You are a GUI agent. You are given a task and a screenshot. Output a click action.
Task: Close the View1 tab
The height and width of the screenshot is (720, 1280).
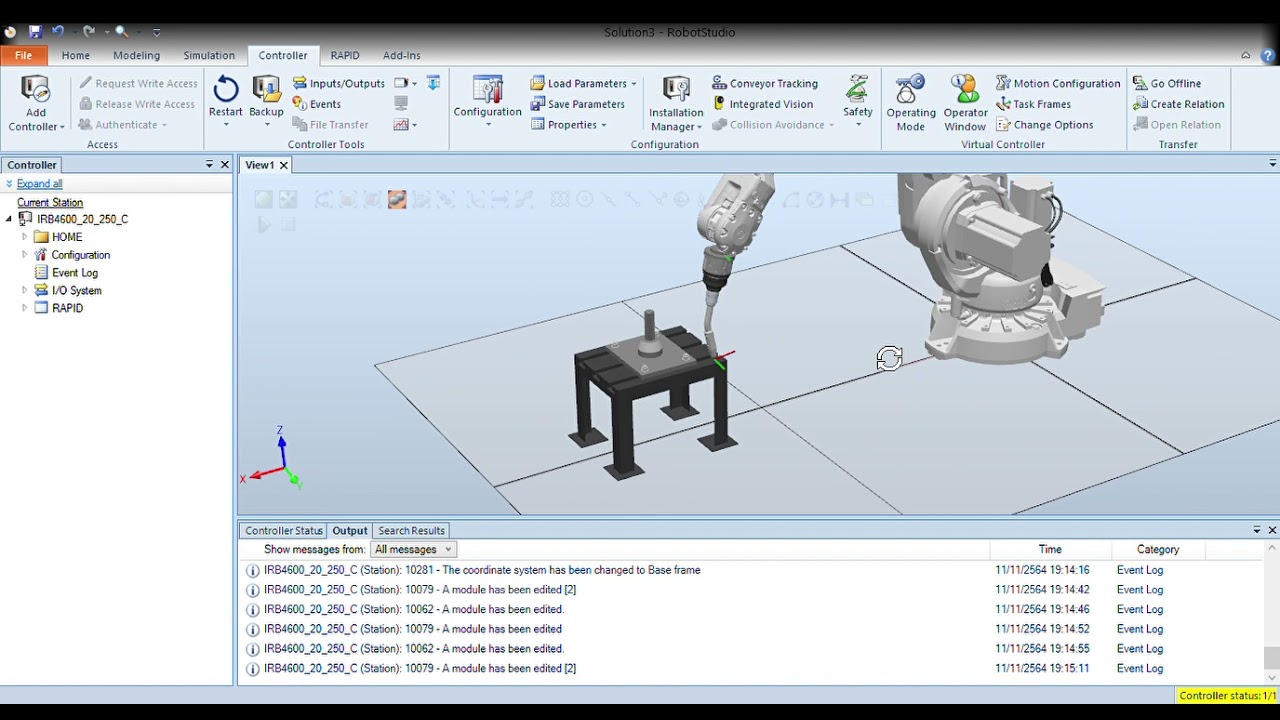pyautogui.click(x=283, y=165)
